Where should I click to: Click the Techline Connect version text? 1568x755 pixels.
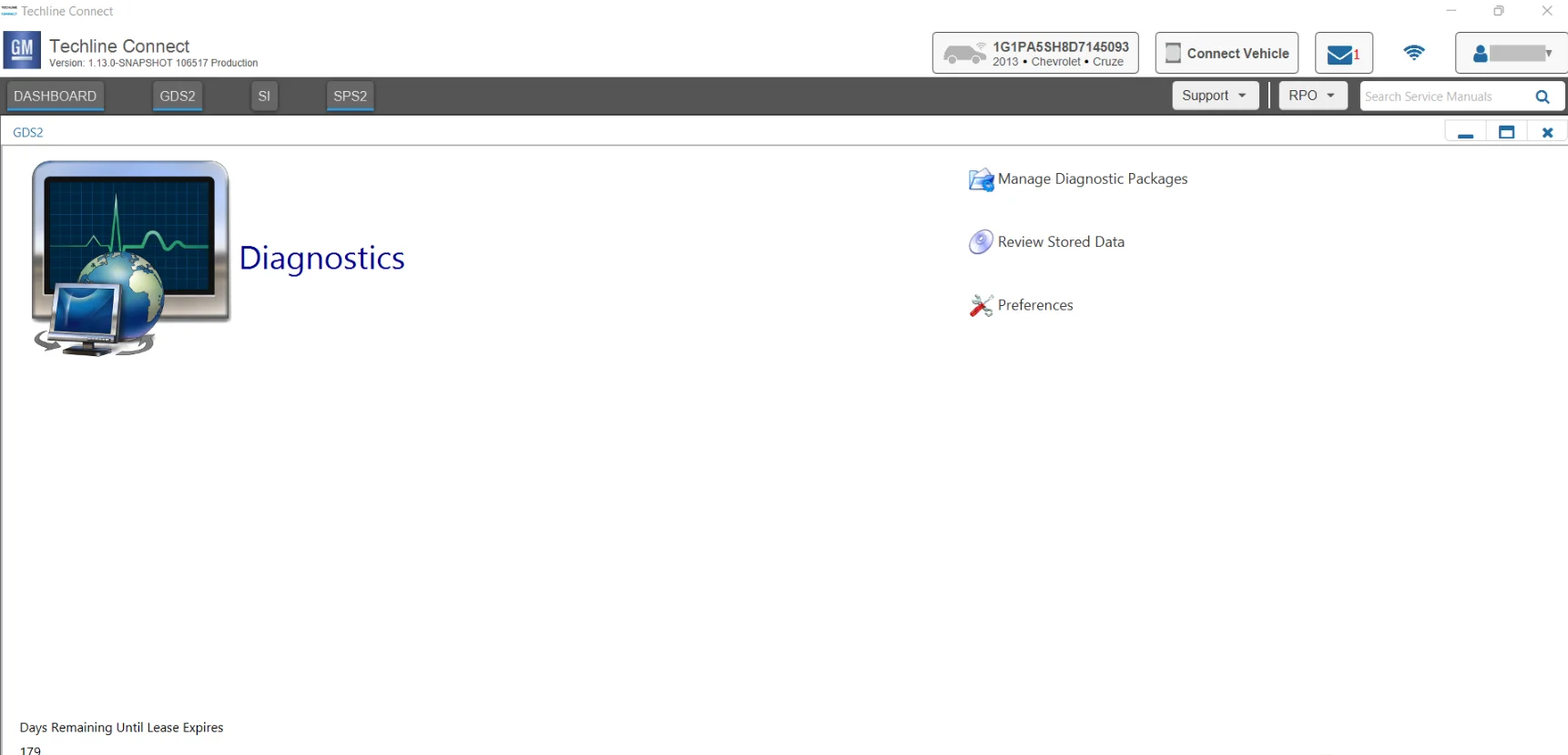pos(153,63)
